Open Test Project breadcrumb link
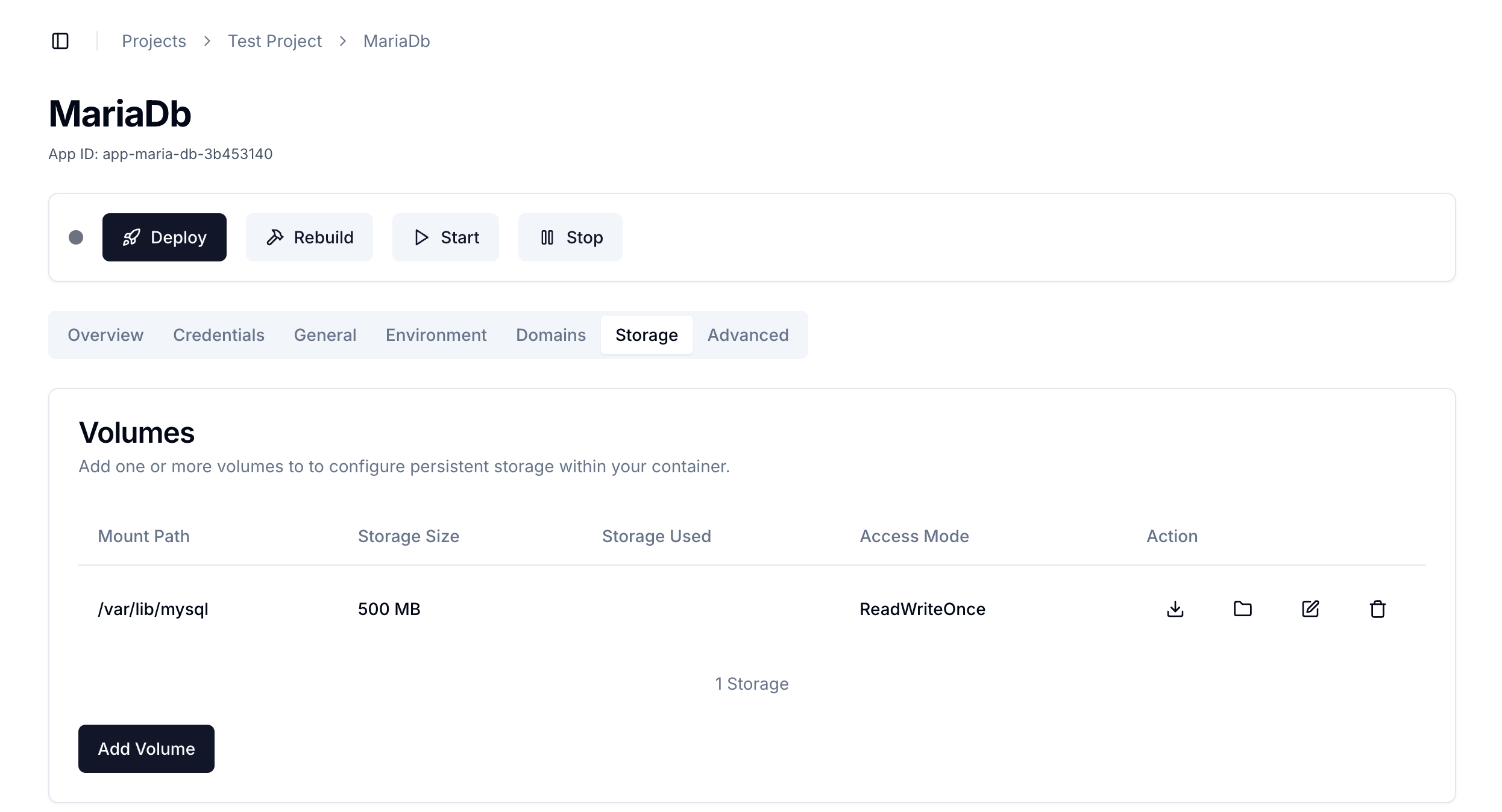Screen dimensions: 1502x812 [x=275, y=41]
